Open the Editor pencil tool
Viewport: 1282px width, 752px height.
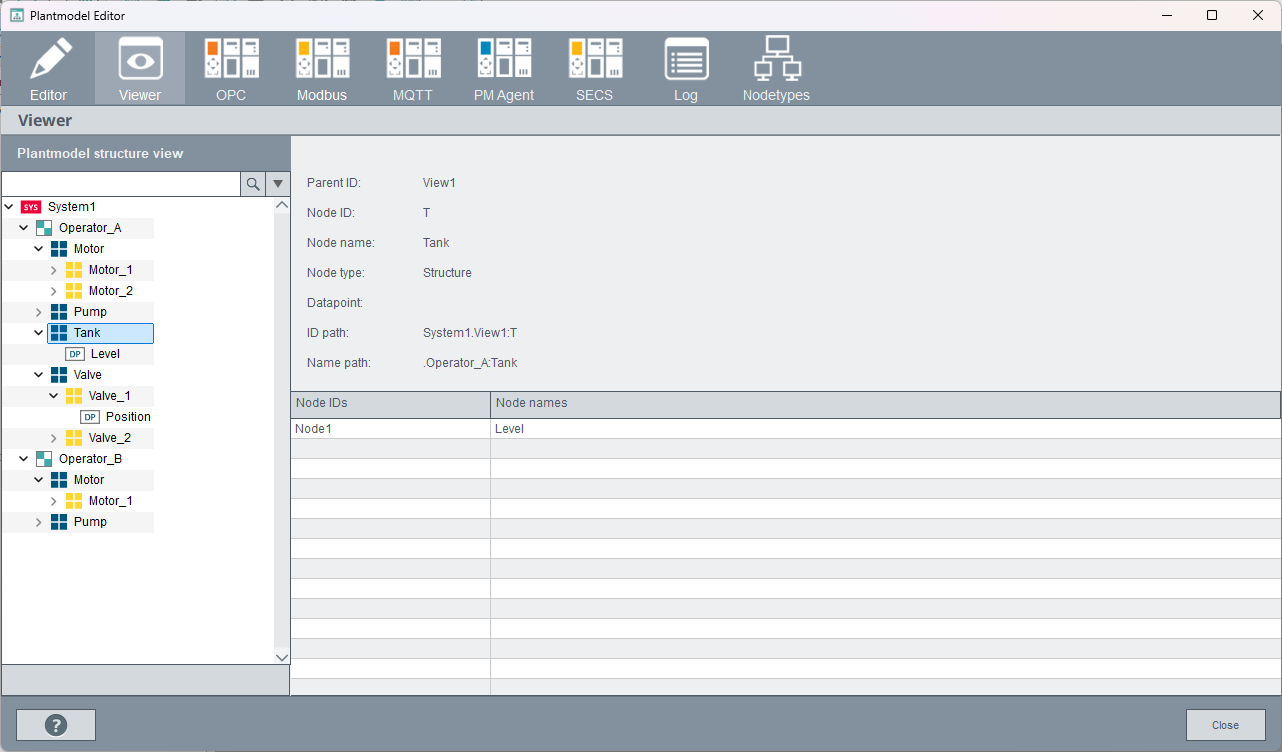[49, 68]
